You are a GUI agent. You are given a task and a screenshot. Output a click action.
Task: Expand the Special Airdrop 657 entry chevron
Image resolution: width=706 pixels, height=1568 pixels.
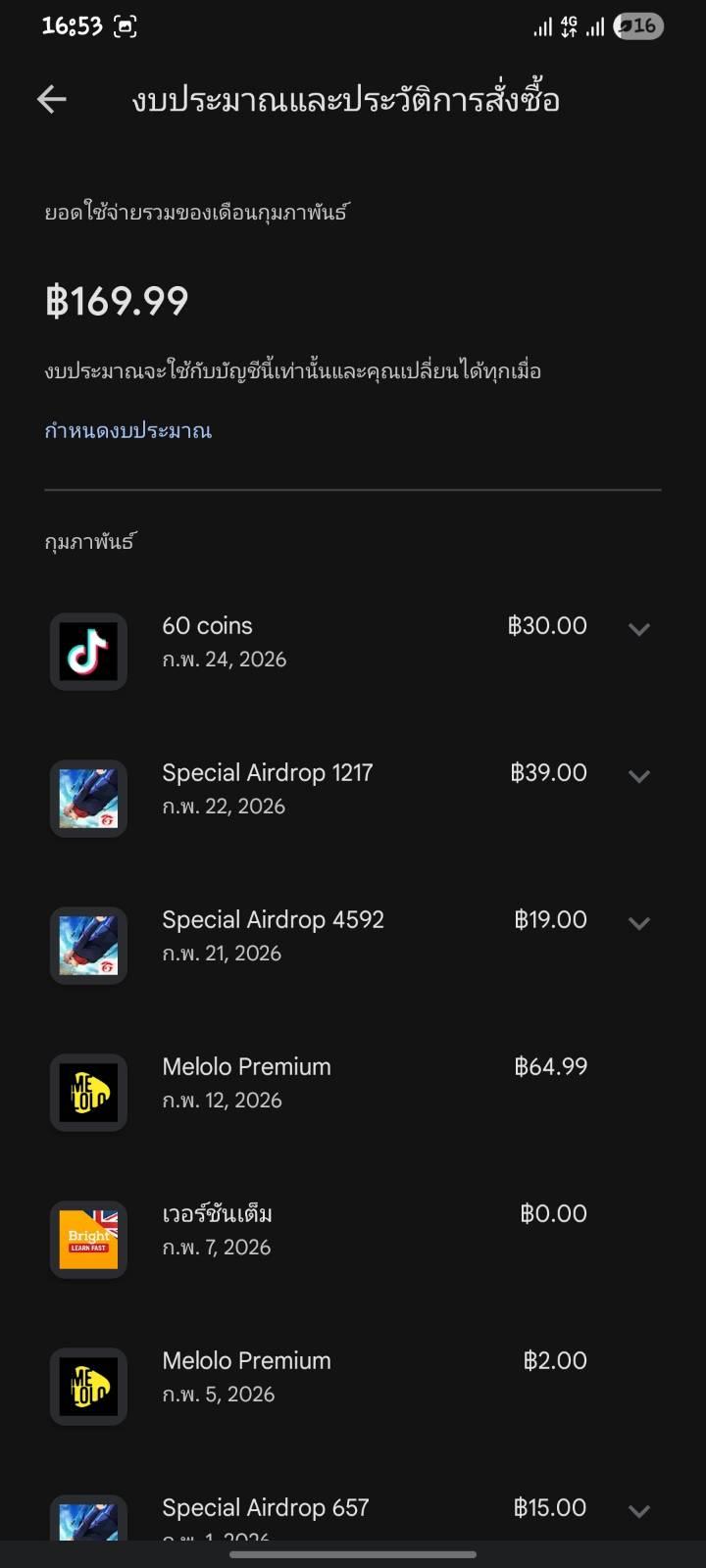pyautogui.click(x=639, y=1511)
